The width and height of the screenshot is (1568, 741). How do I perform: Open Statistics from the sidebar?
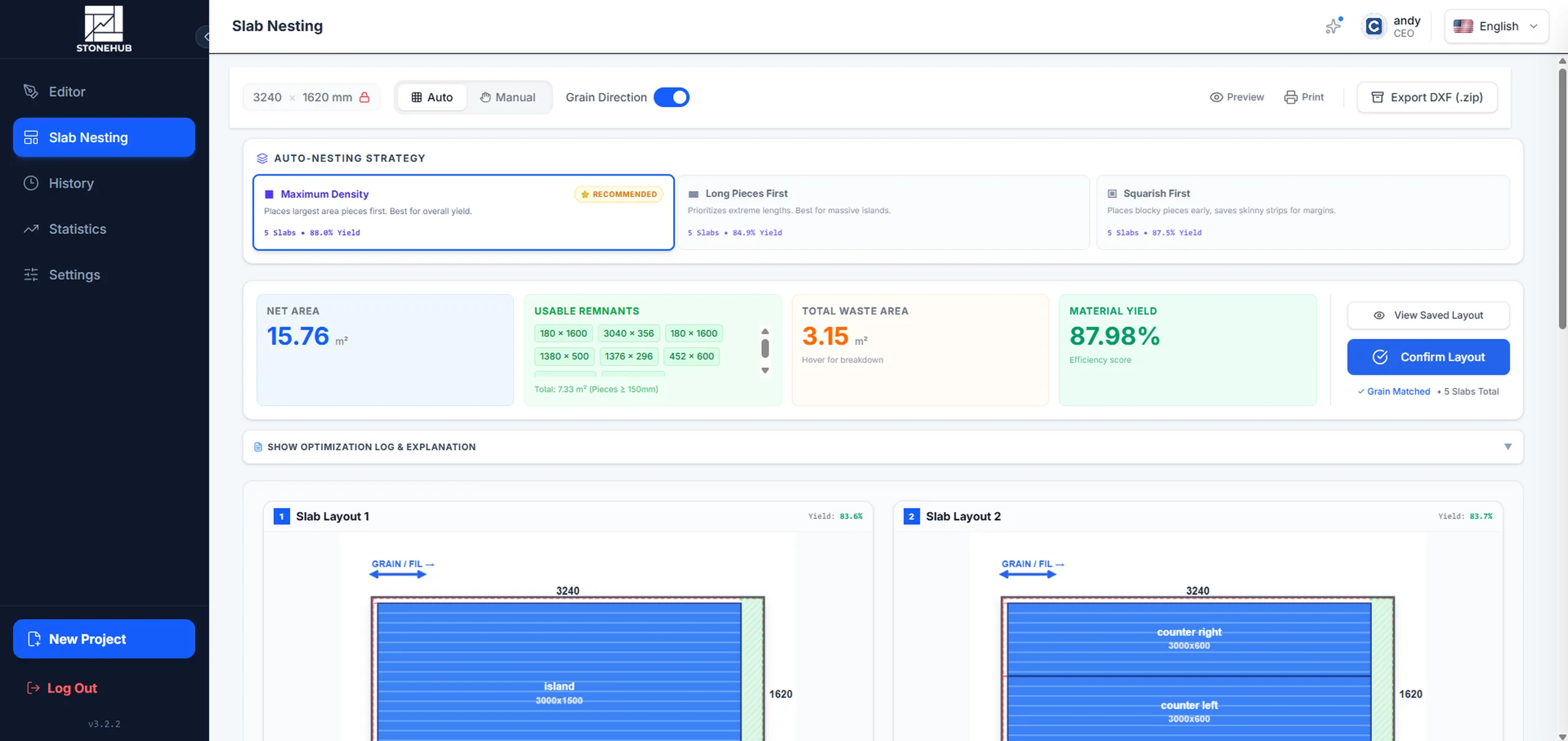pos(104,229)
